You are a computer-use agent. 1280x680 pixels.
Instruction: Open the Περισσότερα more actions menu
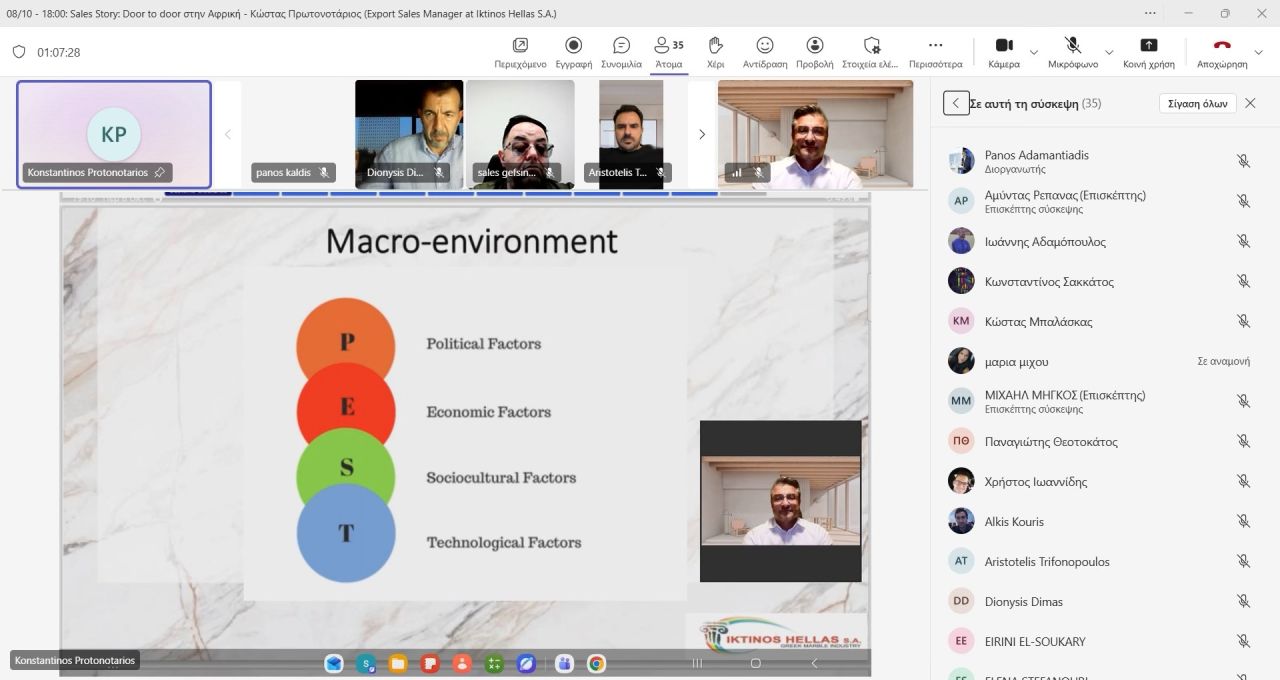935,52
